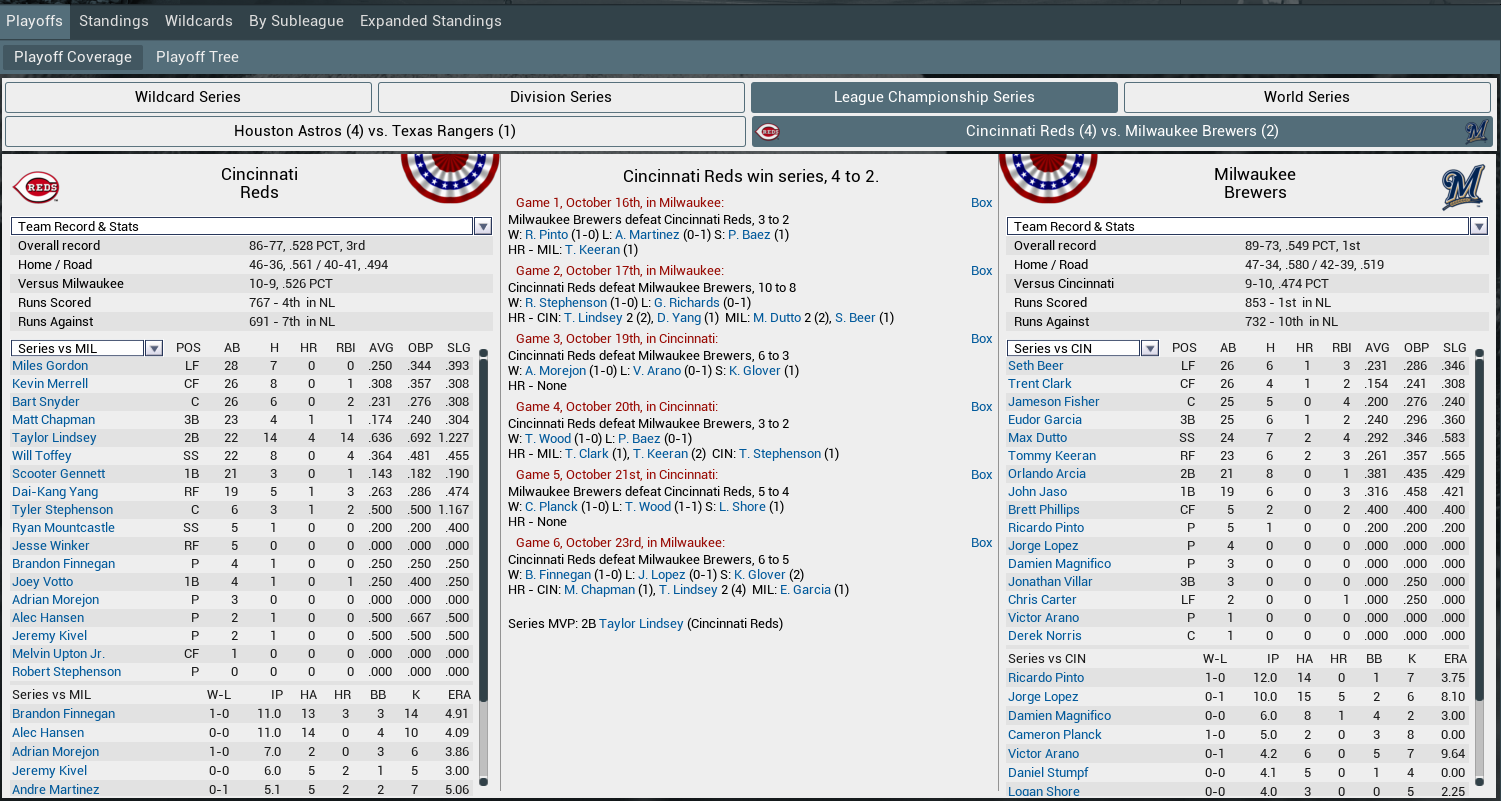Click the Reds ERA column header
Image resolution: width=1501 pixels, height=801 pixels.
point(457,695)
